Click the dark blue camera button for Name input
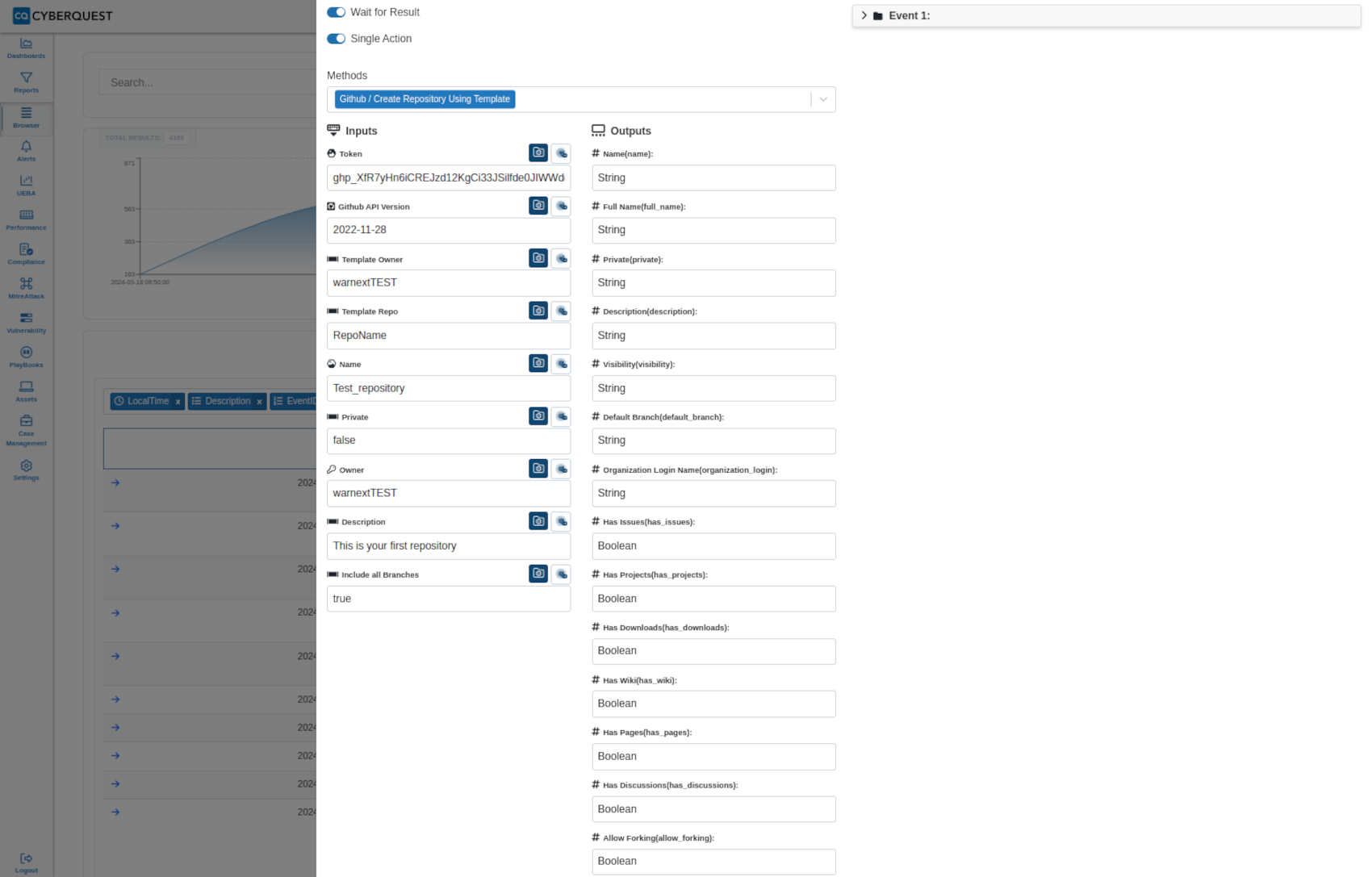 tap(538, 363)
